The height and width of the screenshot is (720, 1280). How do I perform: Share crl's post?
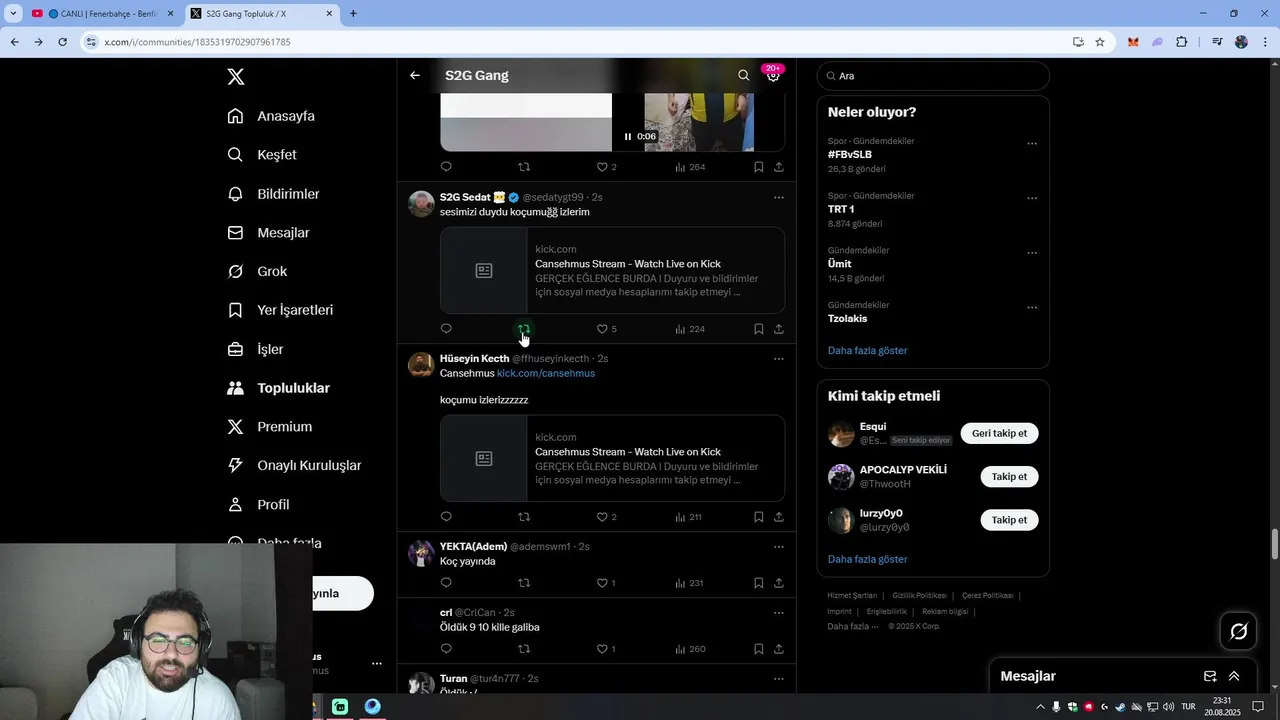tap(778, 649)
